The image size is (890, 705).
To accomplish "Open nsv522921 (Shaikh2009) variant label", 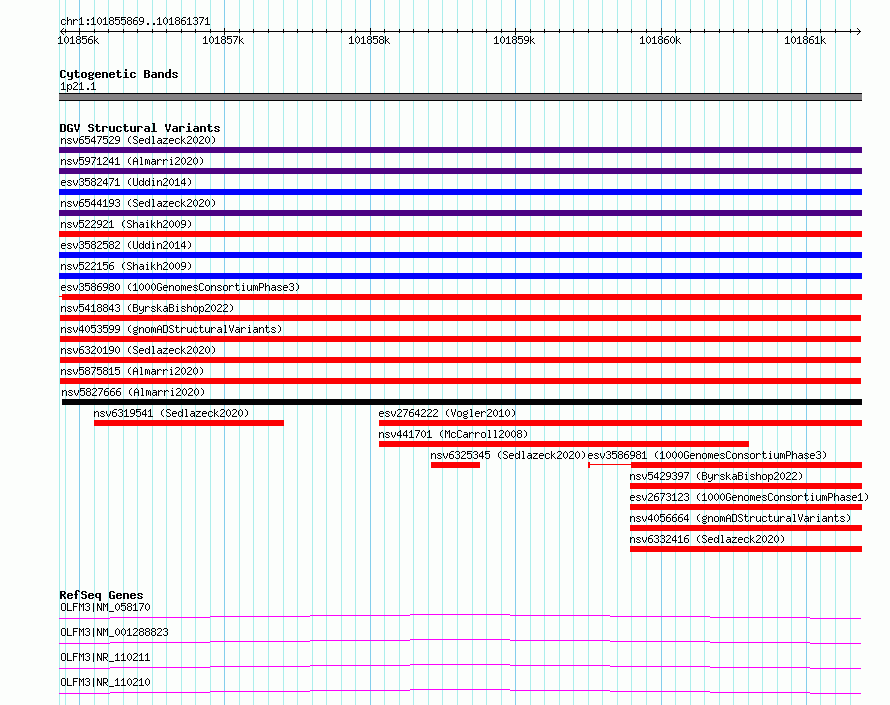I will coord(126,224).
